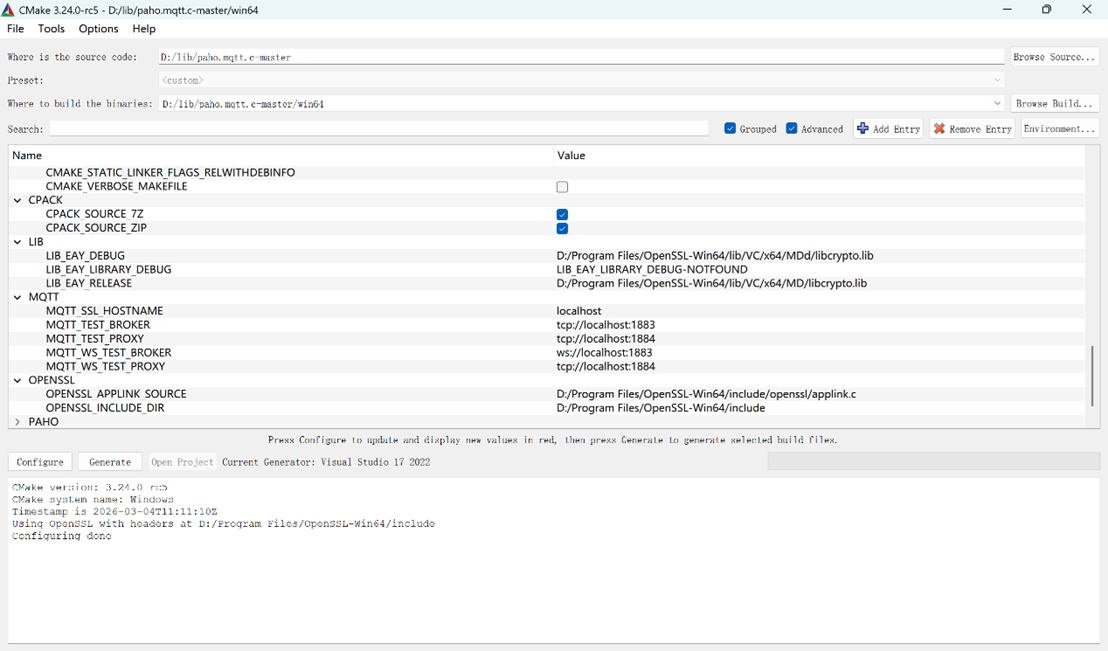Click the Browse Build button

click(1054, 103)
